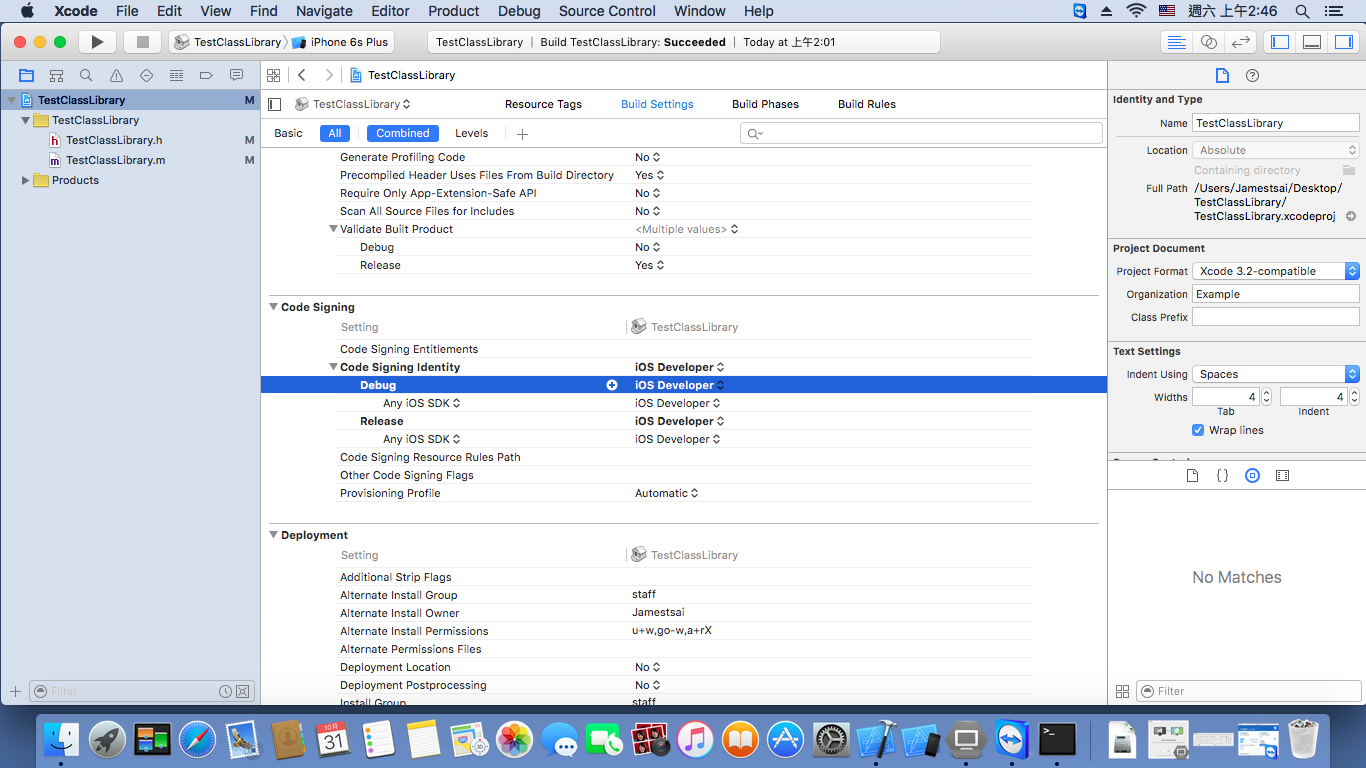Go back in editor history
The height and width of the screenshot is (768, 1366).
point(302,75)
